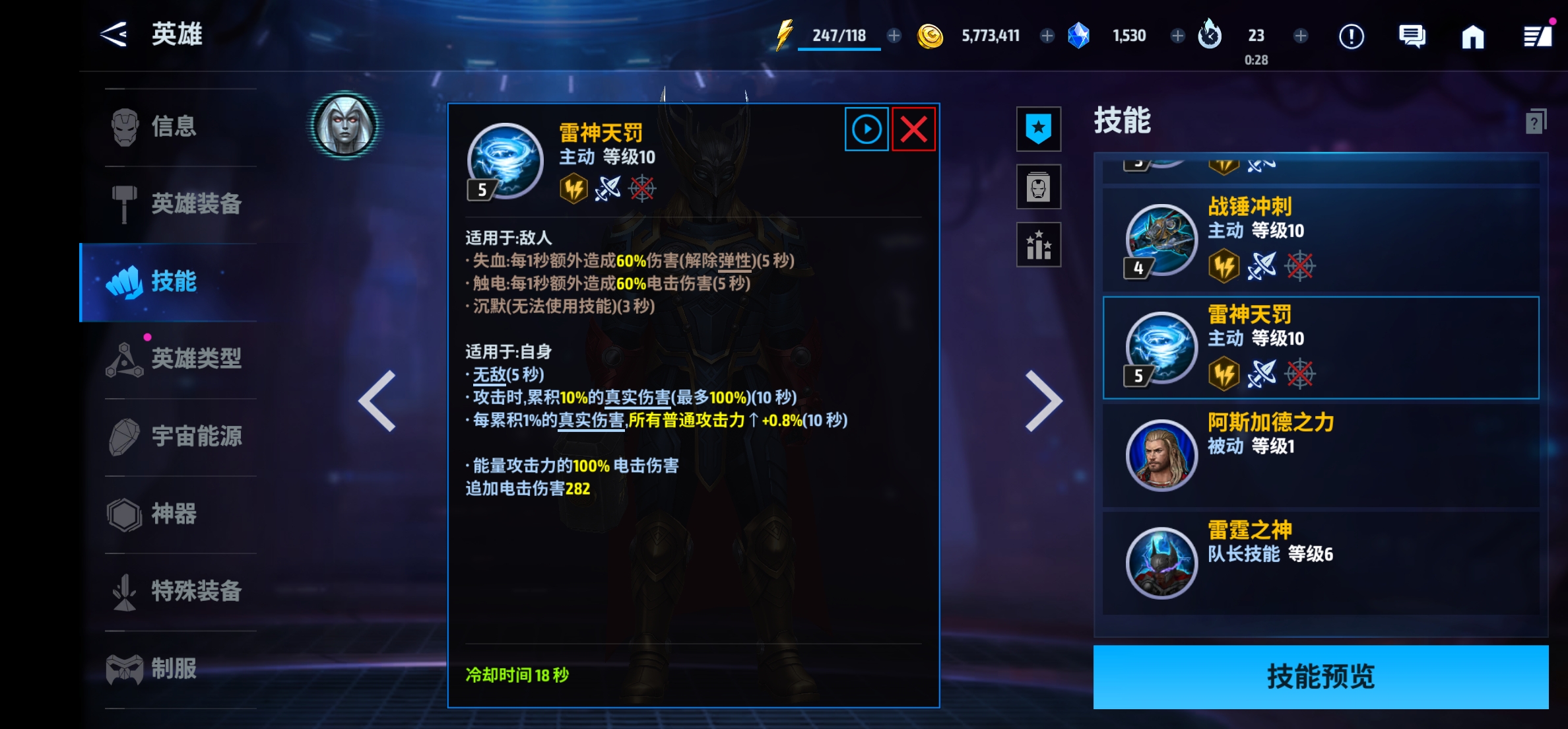Open the home icon in top bar
This screenshot has width=1568, height=729.
pyautogui.click(x=1472, y=36)
